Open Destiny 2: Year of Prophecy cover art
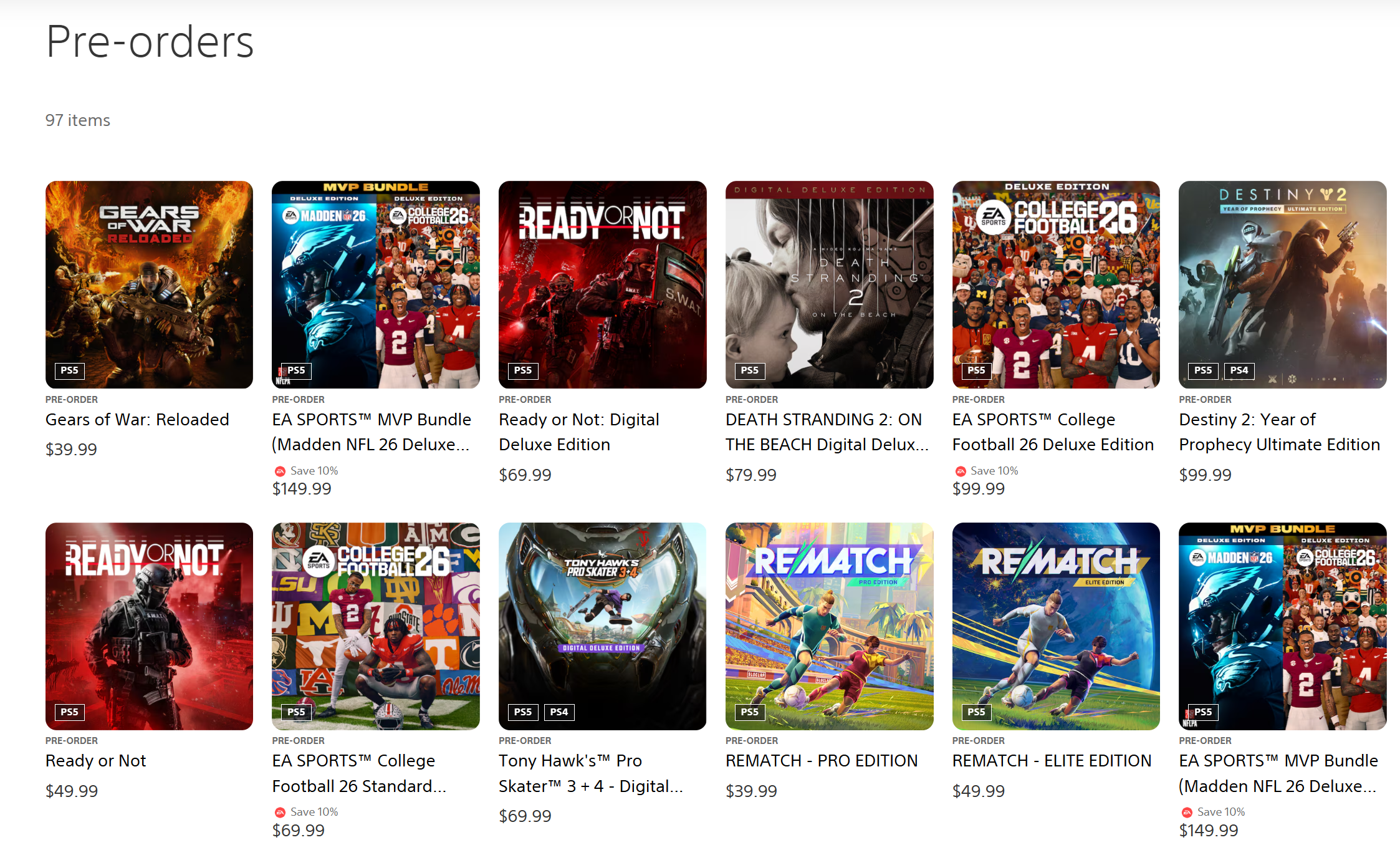The image size is (1400, 850). [1283, 285]
